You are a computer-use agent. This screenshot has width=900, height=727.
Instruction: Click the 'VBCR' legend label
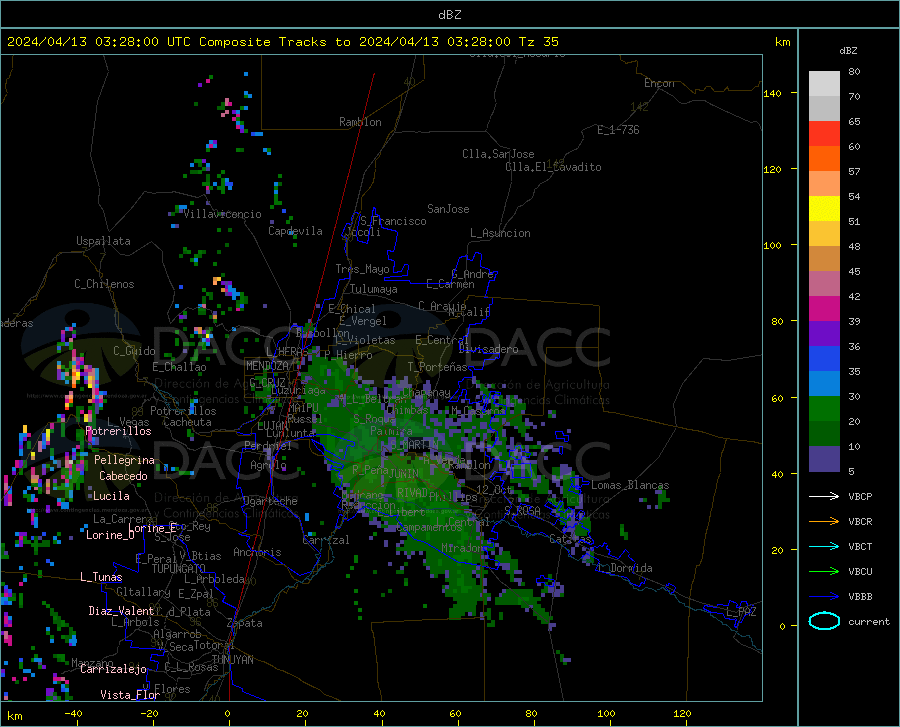860,522
